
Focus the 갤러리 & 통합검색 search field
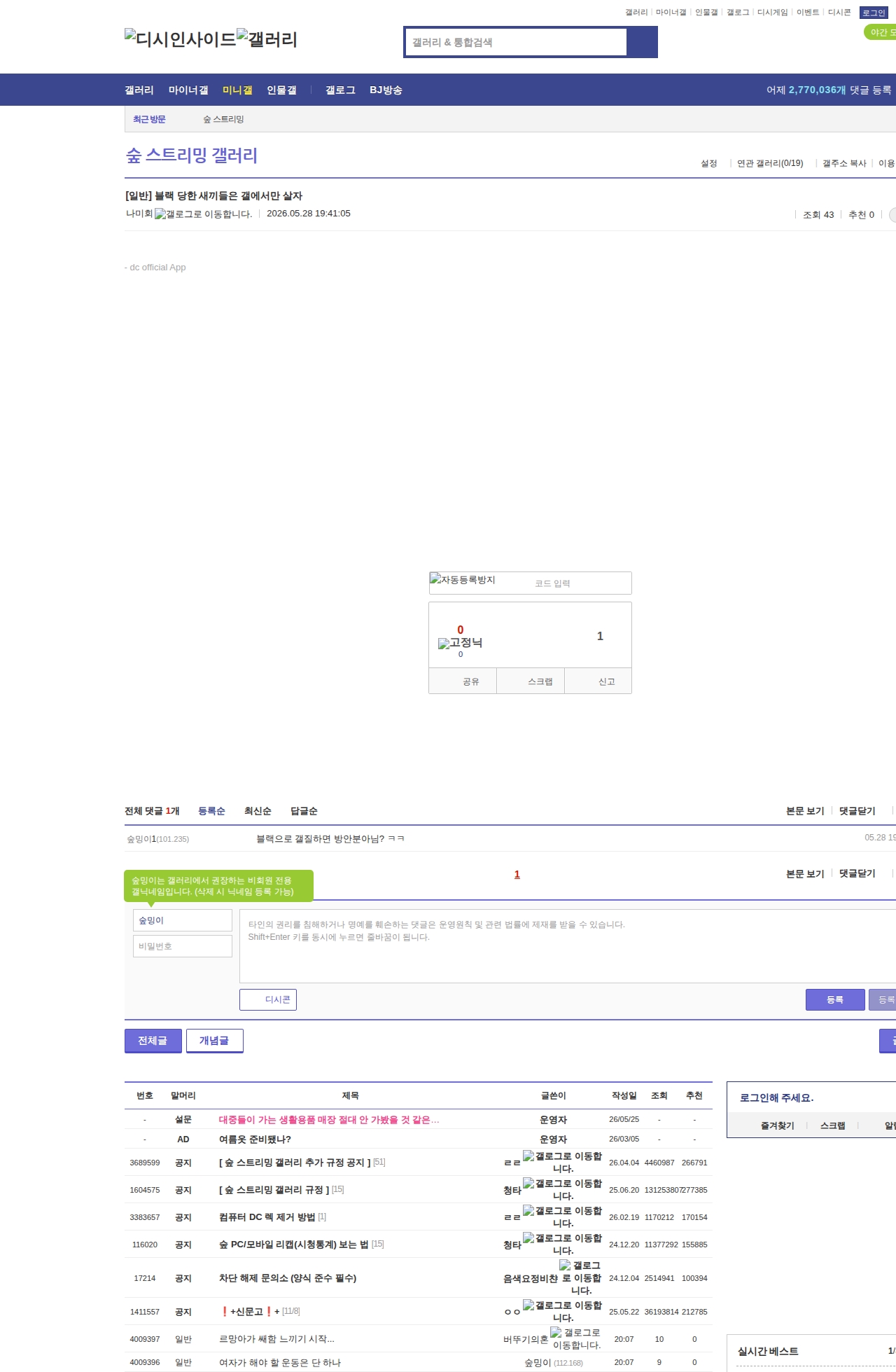pos(516,42)
